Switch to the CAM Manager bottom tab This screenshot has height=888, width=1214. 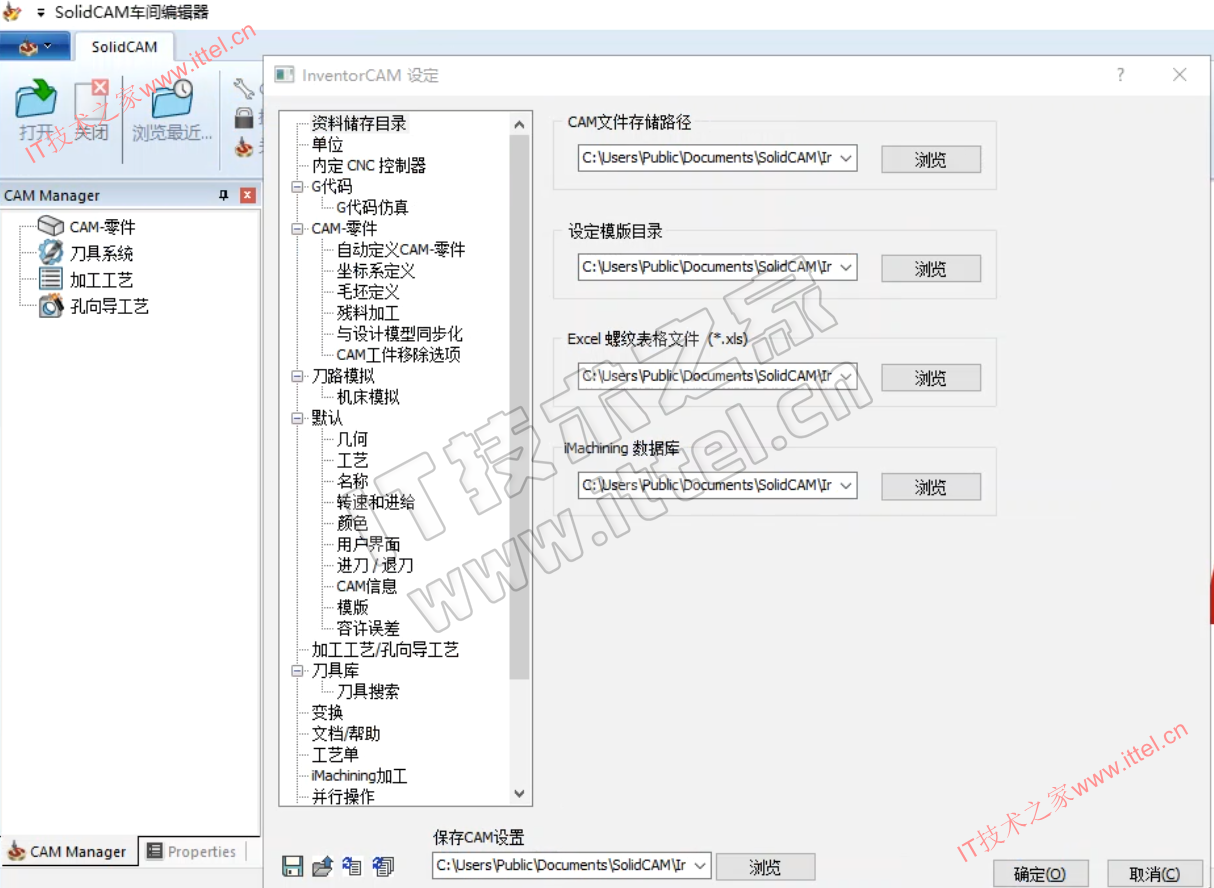pyautogui.click(x=68, y=851)
